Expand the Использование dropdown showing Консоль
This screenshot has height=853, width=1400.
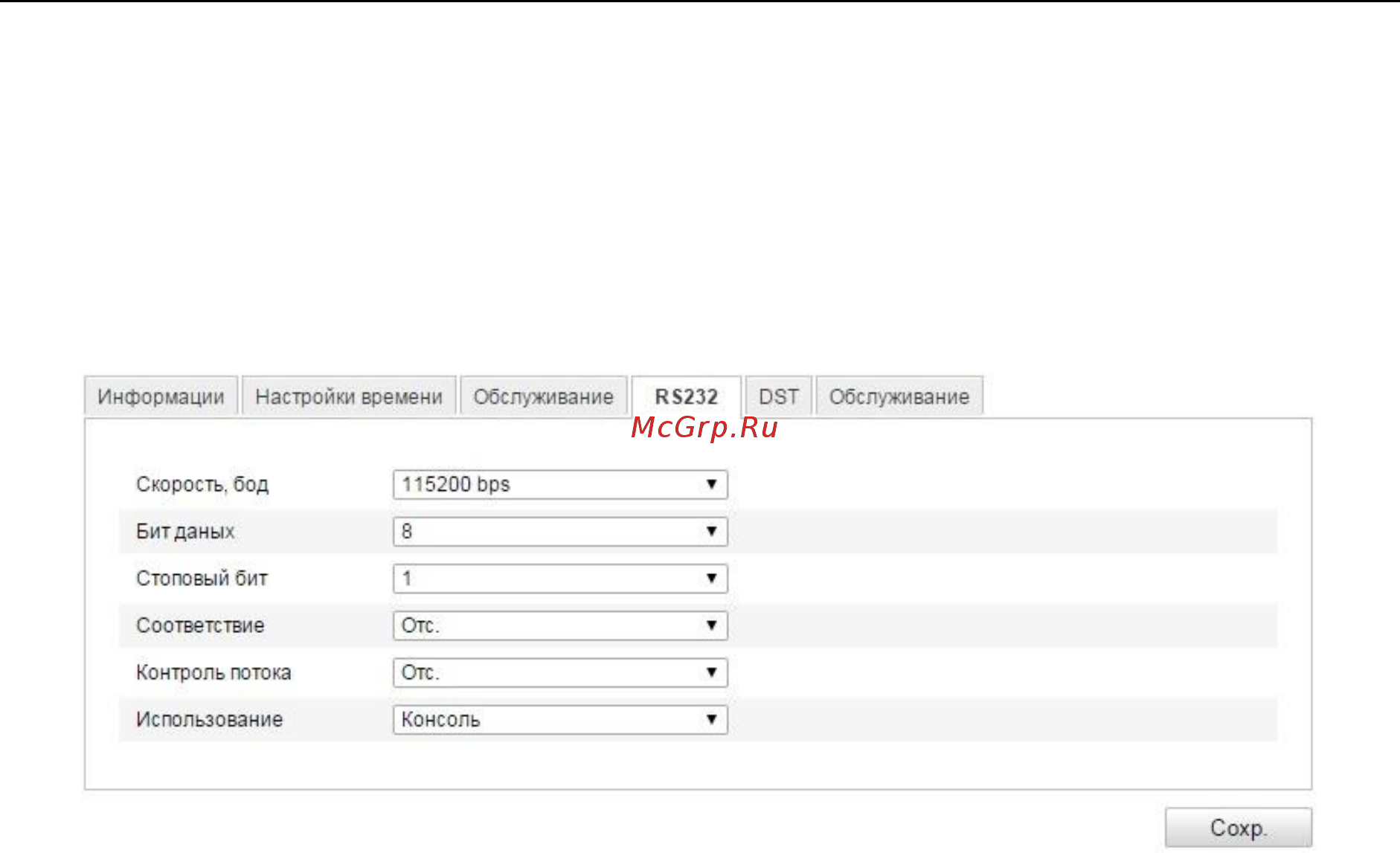(560, 719)
